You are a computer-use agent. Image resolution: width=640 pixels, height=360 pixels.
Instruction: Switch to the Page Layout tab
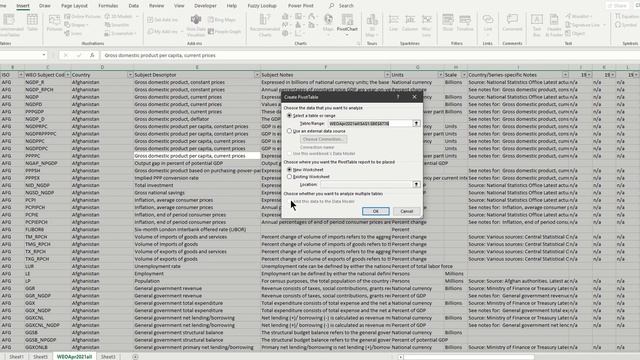click(x=74, y=6)
